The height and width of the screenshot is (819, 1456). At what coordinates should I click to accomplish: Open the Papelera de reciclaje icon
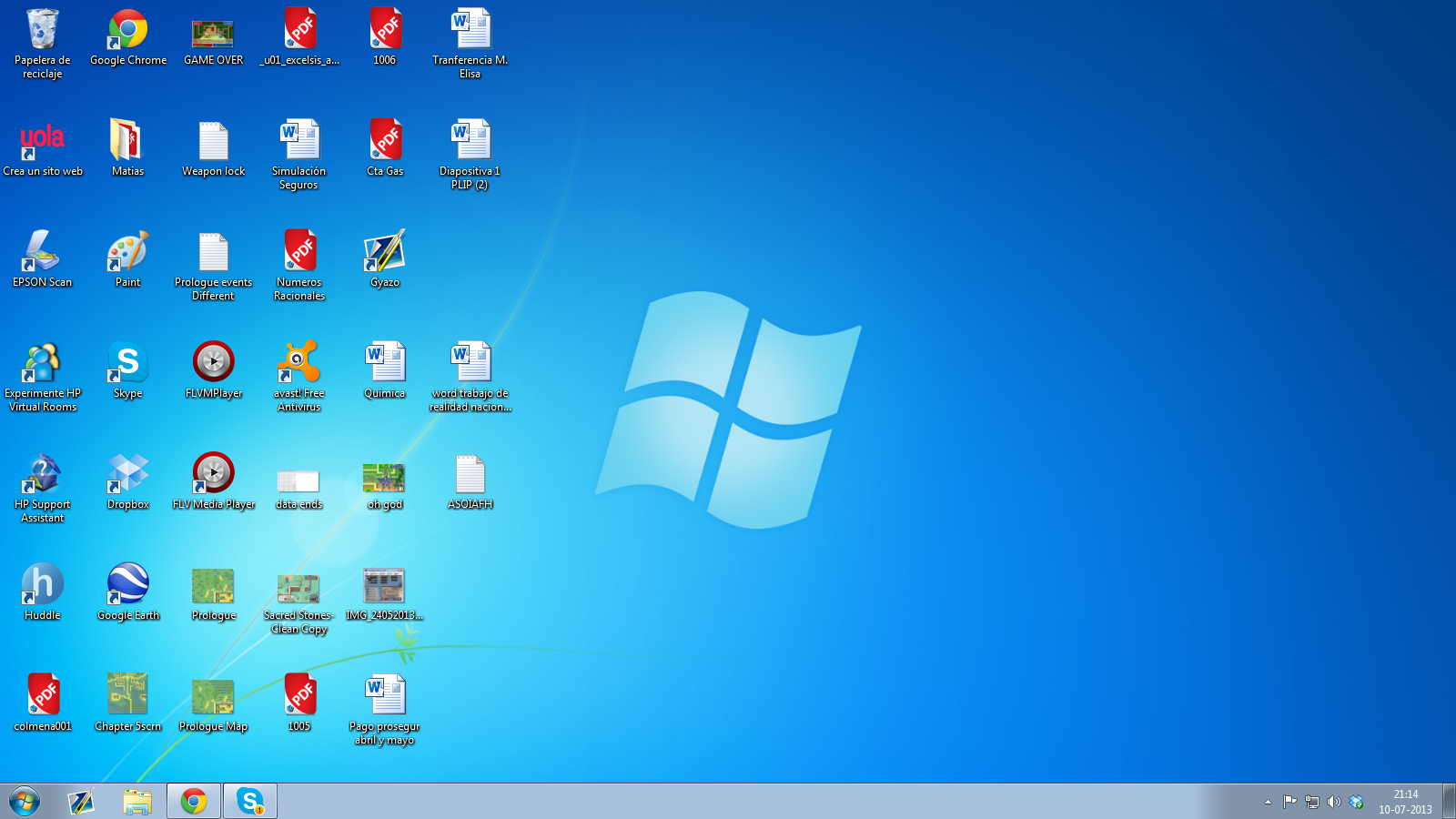42,44
